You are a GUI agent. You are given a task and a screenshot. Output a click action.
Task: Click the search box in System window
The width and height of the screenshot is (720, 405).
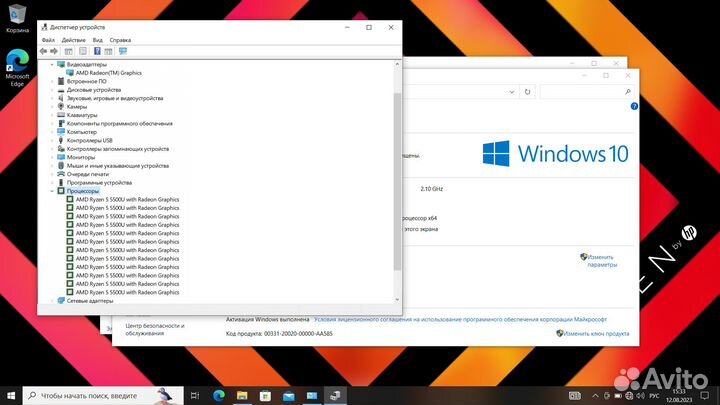point(587,92)
